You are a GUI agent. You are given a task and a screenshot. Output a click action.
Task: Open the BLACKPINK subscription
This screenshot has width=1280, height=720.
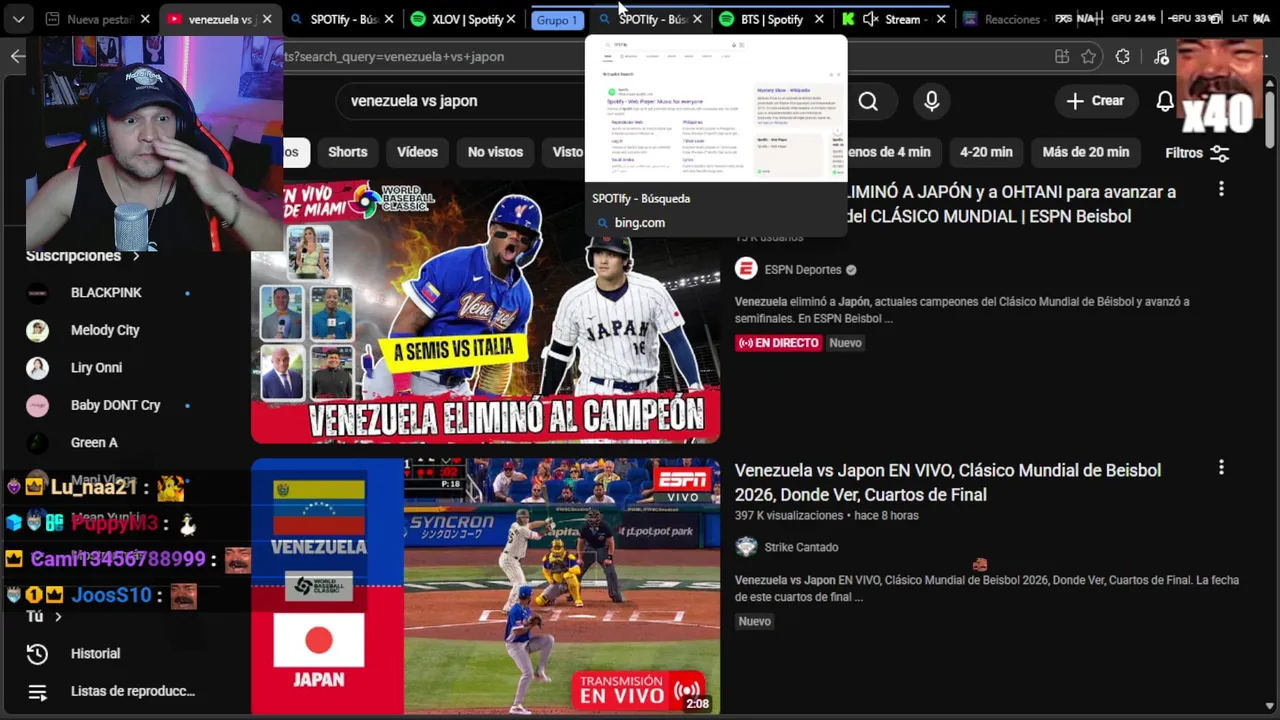(106, 293)
